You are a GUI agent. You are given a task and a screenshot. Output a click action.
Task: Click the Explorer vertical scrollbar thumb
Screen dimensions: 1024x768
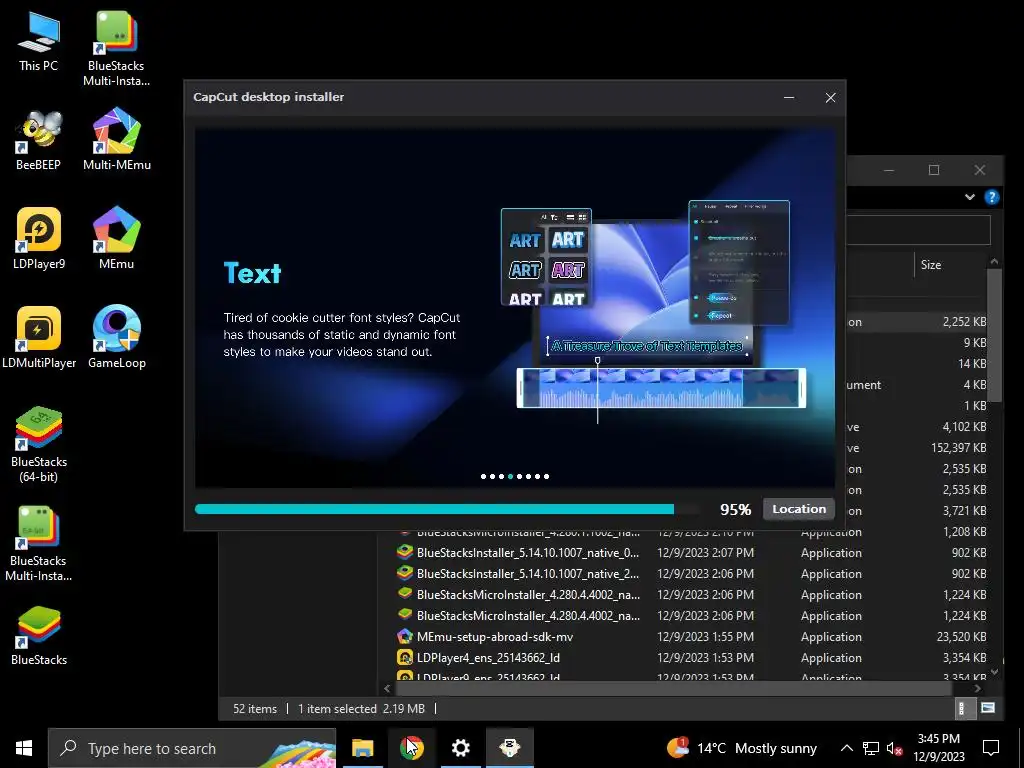coord(994,334)
